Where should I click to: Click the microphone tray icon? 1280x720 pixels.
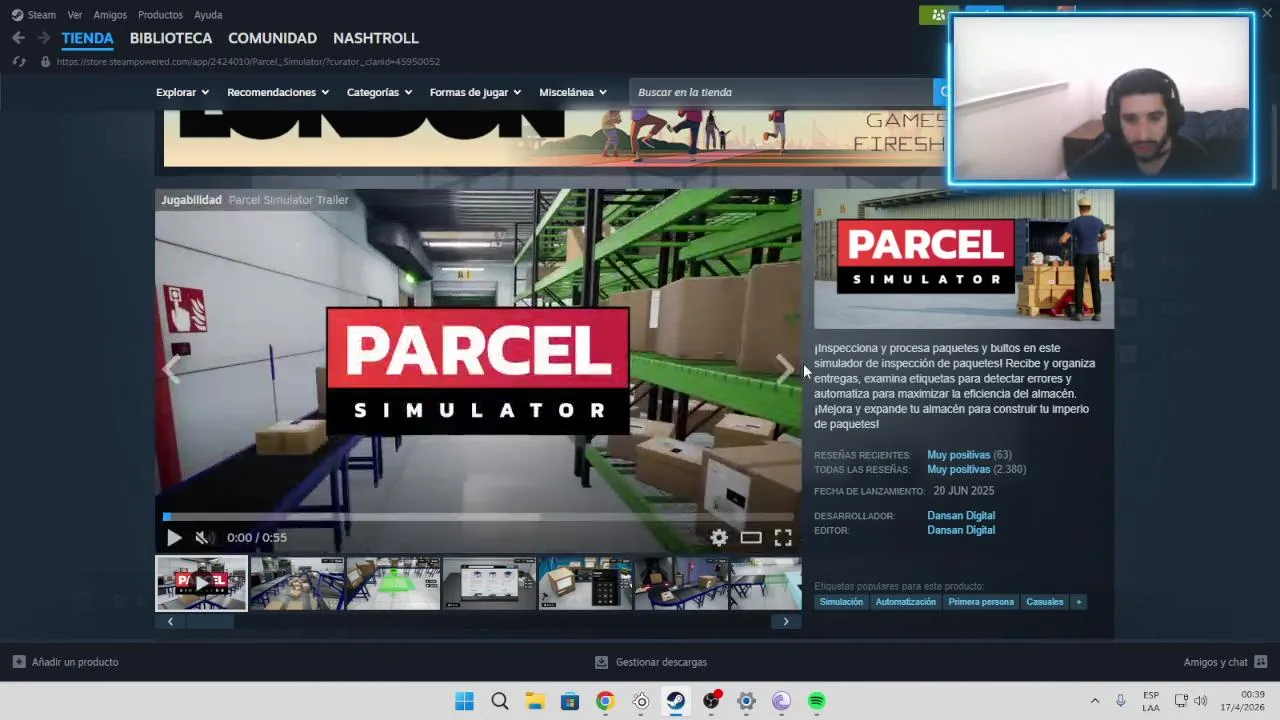1121,701
